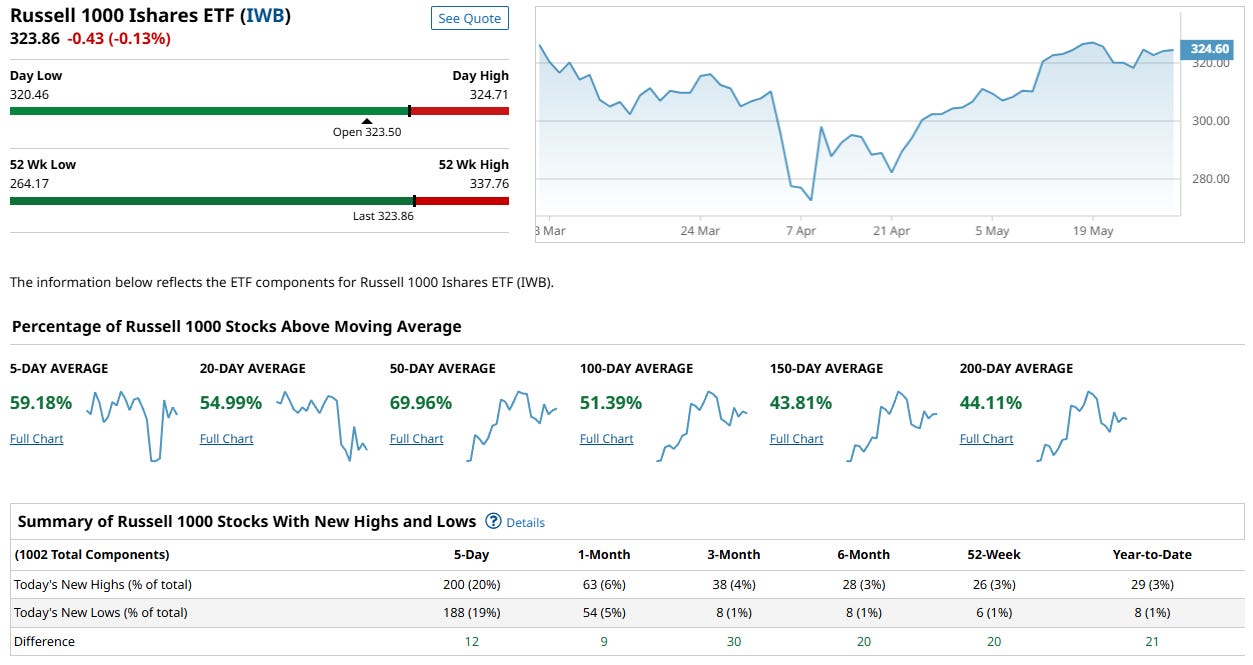Open the IWB ticker symbol link
The image size is (1253, 665).
[267, 17]
